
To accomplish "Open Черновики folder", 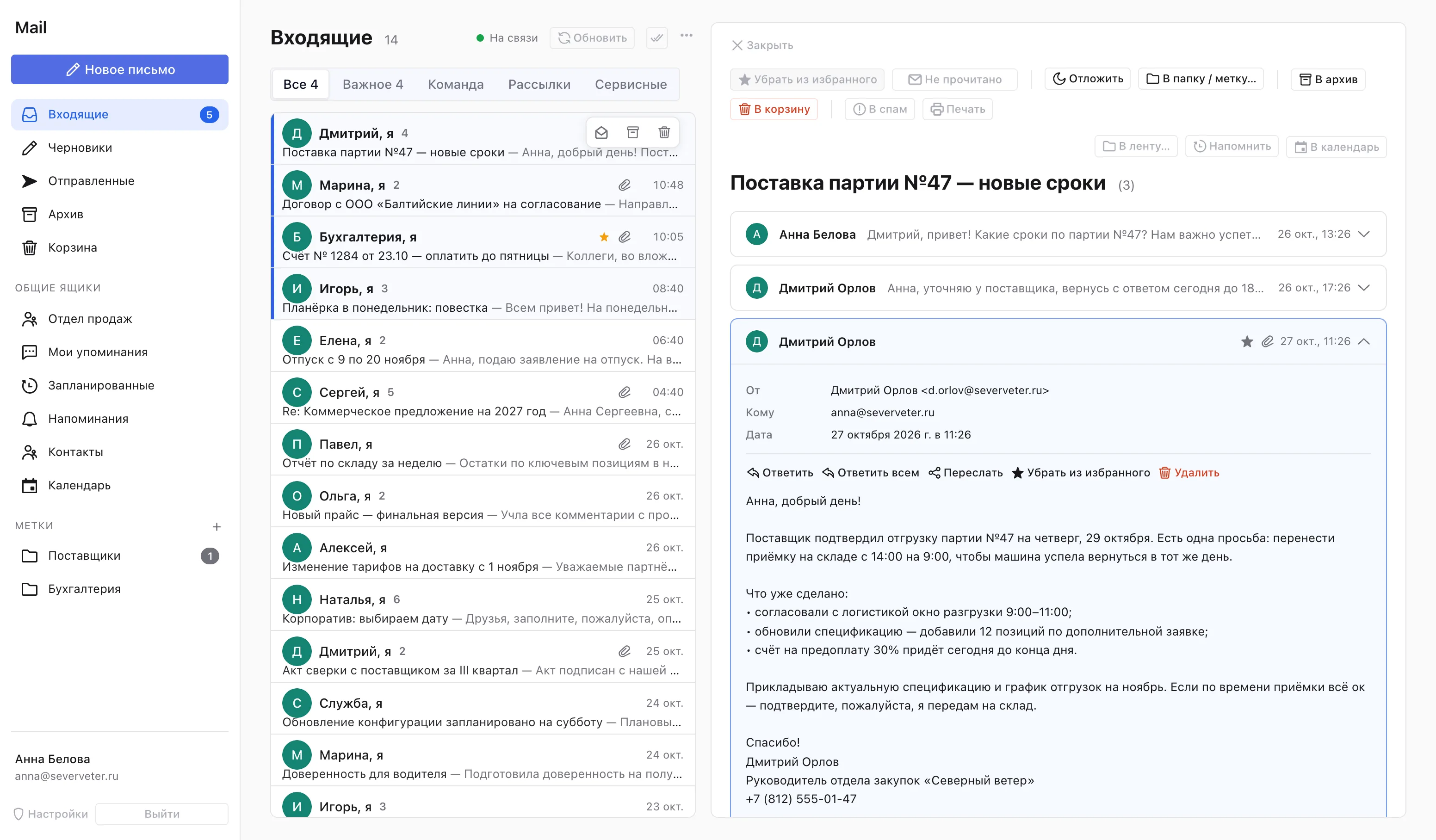I will (x=120, y=148).
